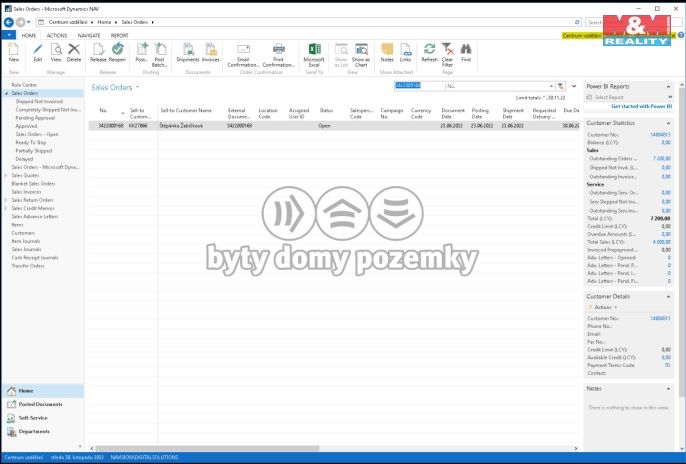Image resolution: width=686 pixels, height=464 pixels.
Task: Click the Find binoculars icon
Action: 466,49
